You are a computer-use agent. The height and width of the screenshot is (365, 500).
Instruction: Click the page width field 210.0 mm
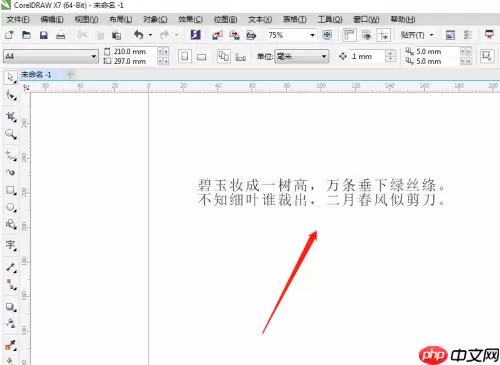click(134, 52)
